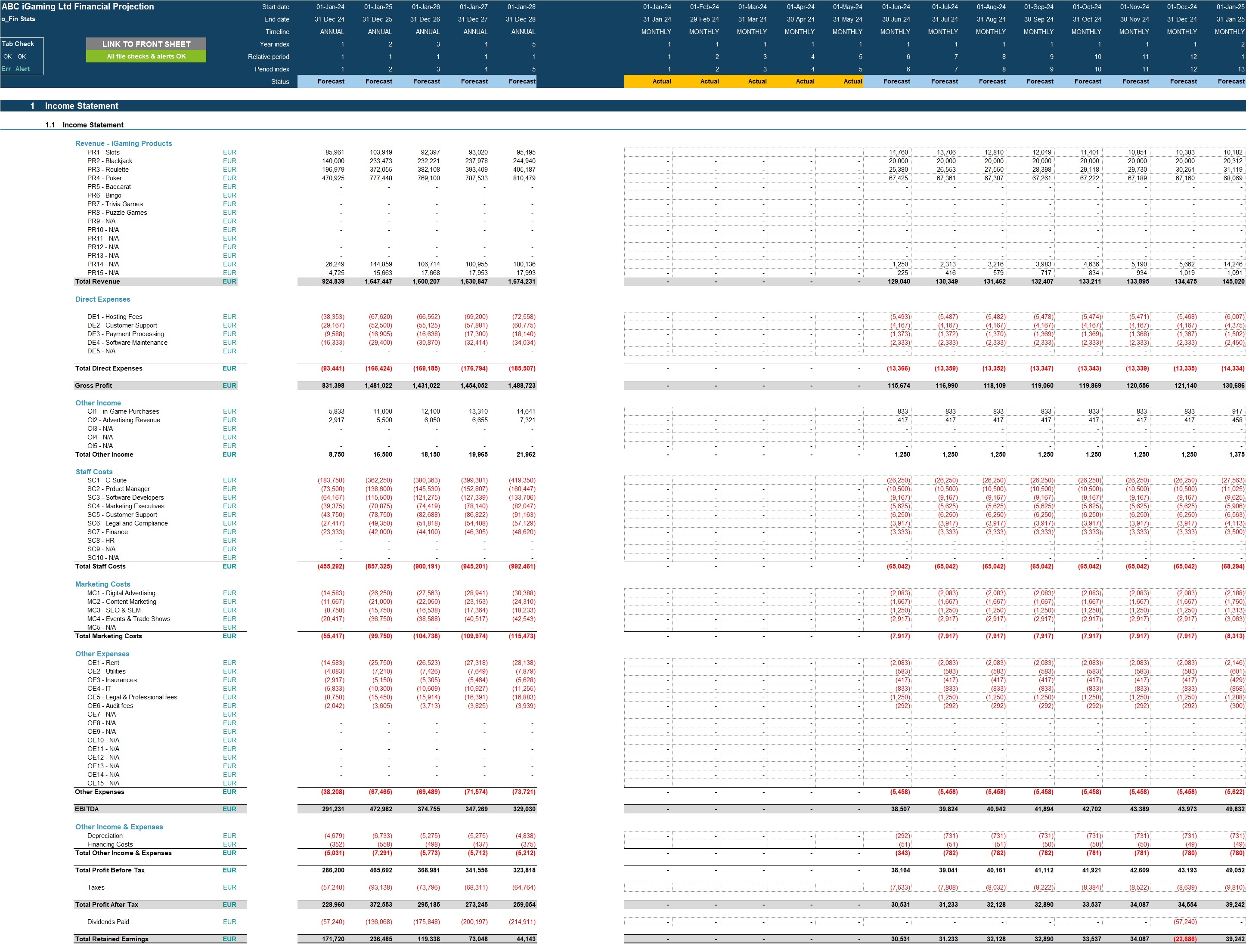The image size is (1246, 952).
Task: Select the ANNUAL timeline cell under 01-Jan-24
Action: [331, 32]
